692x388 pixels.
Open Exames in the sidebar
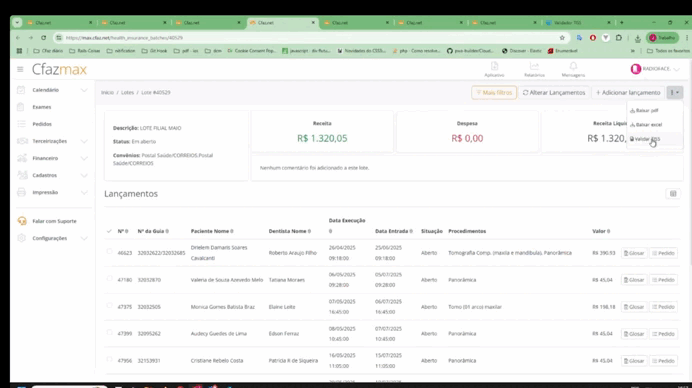click(x=41, y=107)
